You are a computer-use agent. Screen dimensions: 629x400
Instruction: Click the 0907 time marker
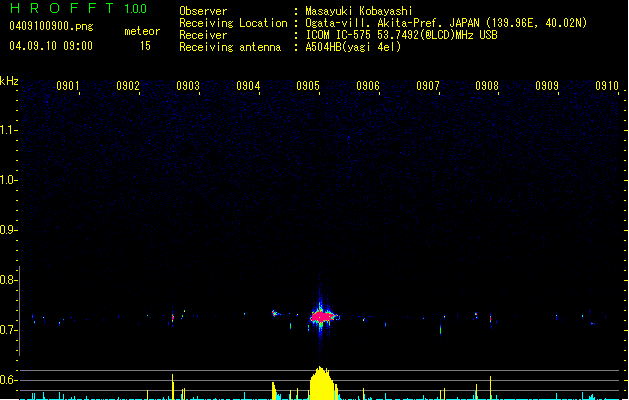click(x=428, y=86)
